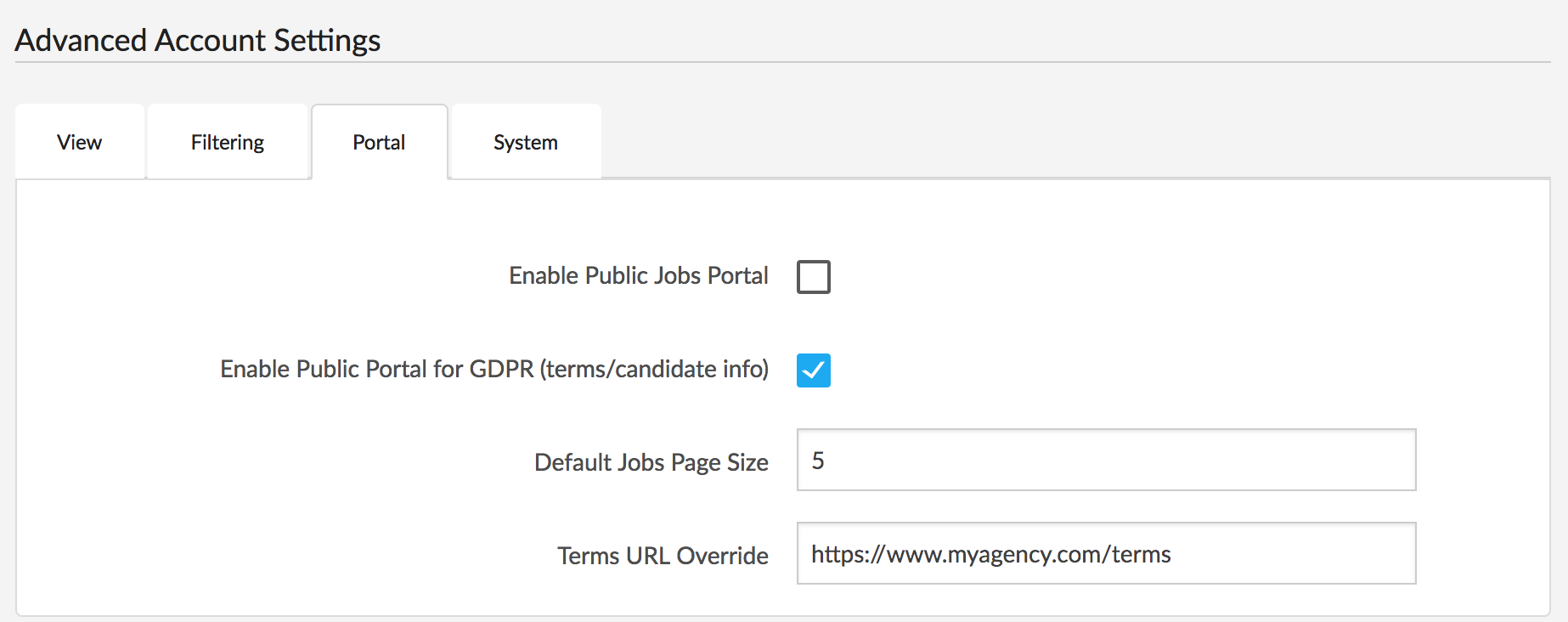Click the 'Default Jobs Page Size' label
Viewport: 1568px width, 622px height.
point(651,462)
